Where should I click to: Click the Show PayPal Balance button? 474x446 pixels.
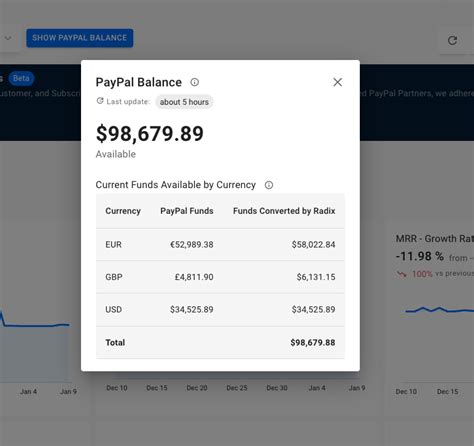point(80,38)
